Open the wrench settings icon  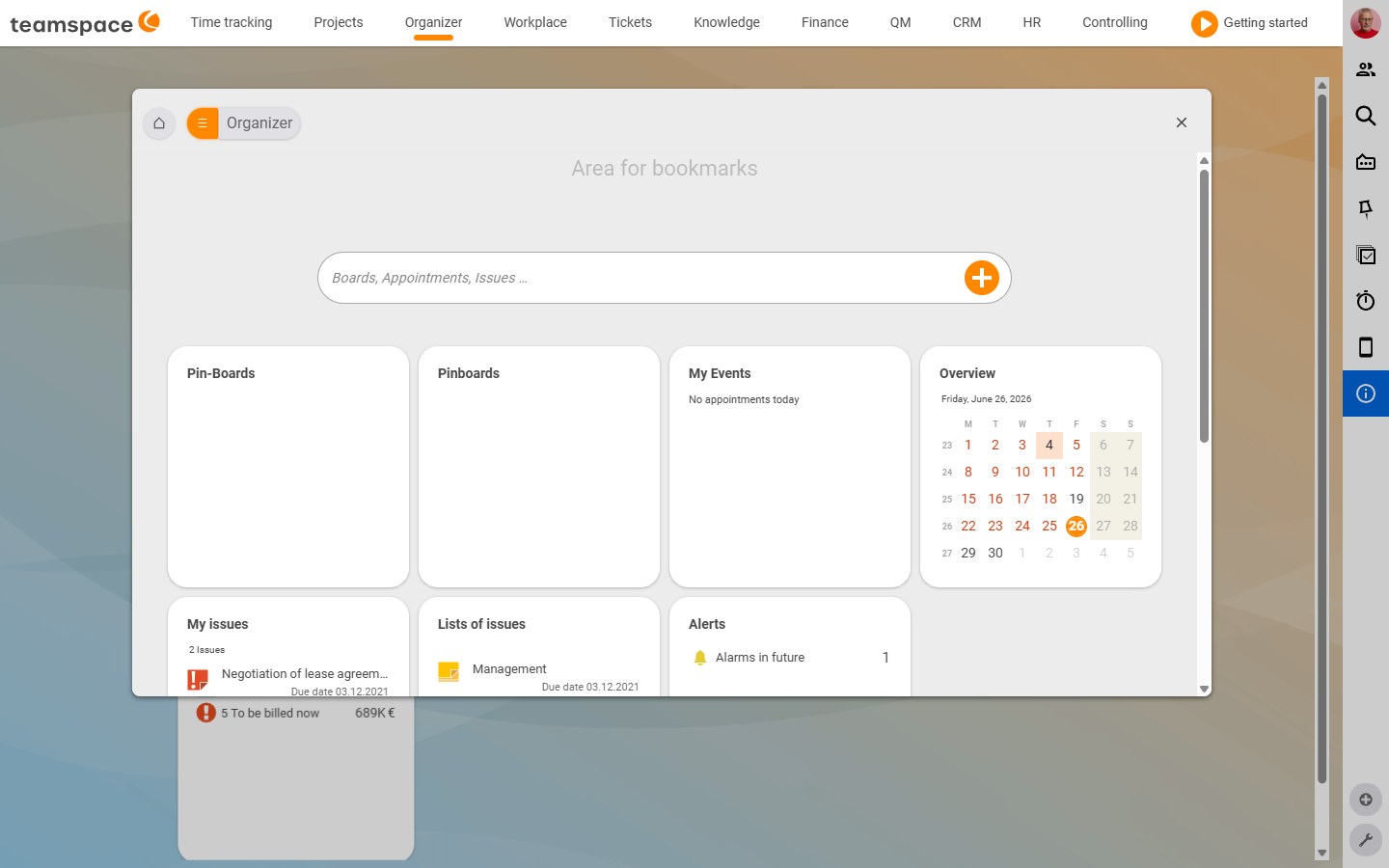[x=1366, y=840]
